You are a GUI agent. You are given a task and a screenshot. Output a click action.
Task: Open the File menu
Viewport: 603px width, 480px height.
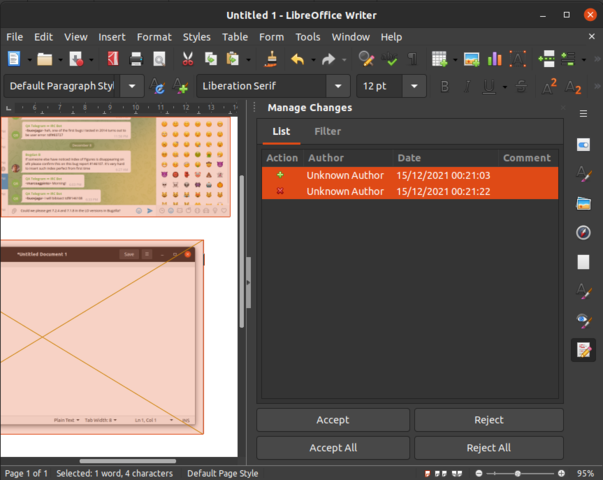[x=15, y=37]
